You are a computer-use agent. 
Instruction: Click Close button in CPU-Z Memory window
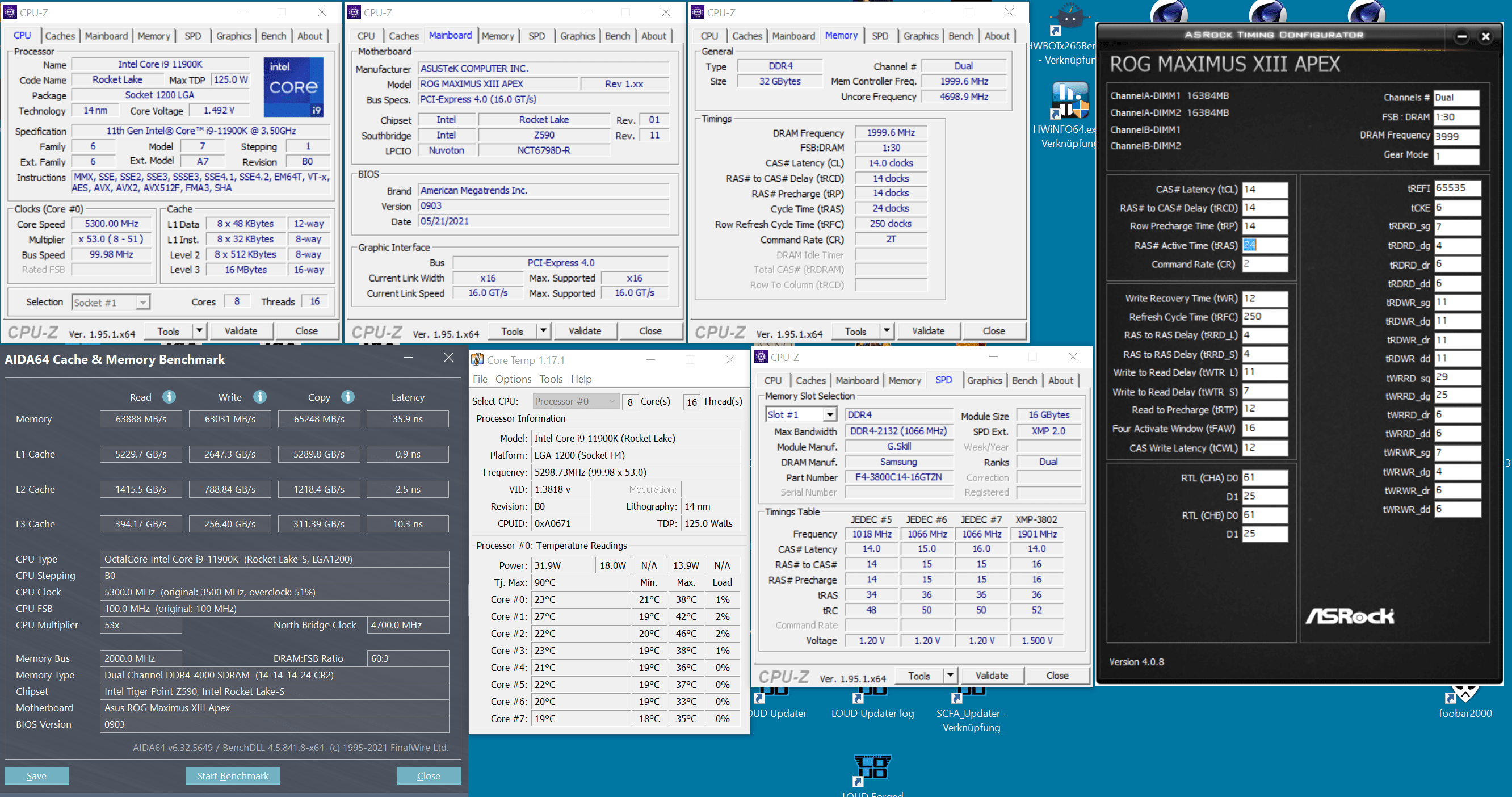point(994,331)
